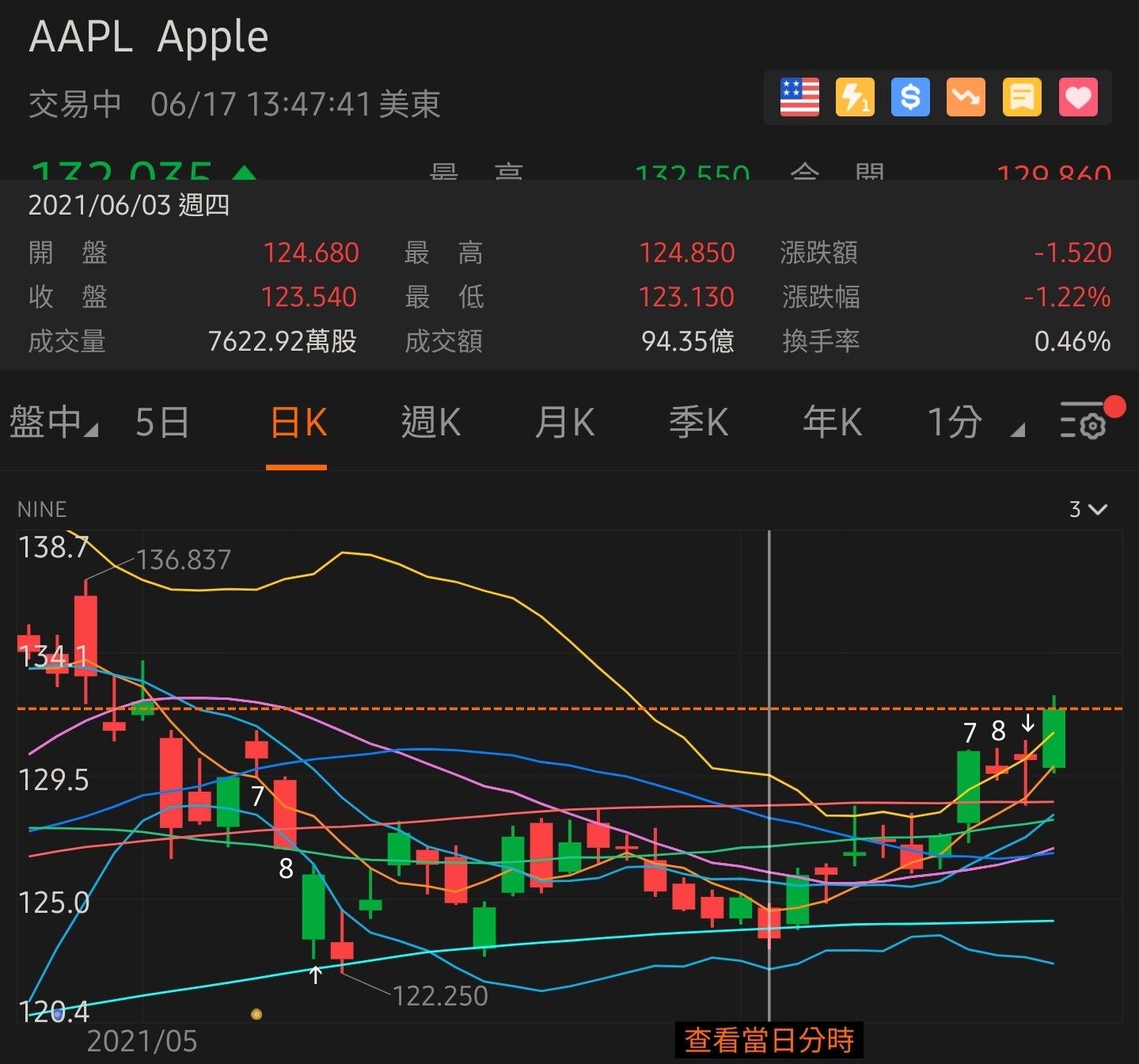This screenshot has width=1139, height=1064.
Task: Tap the yellow dot event marker under chart
Action: click(256, 1013)
